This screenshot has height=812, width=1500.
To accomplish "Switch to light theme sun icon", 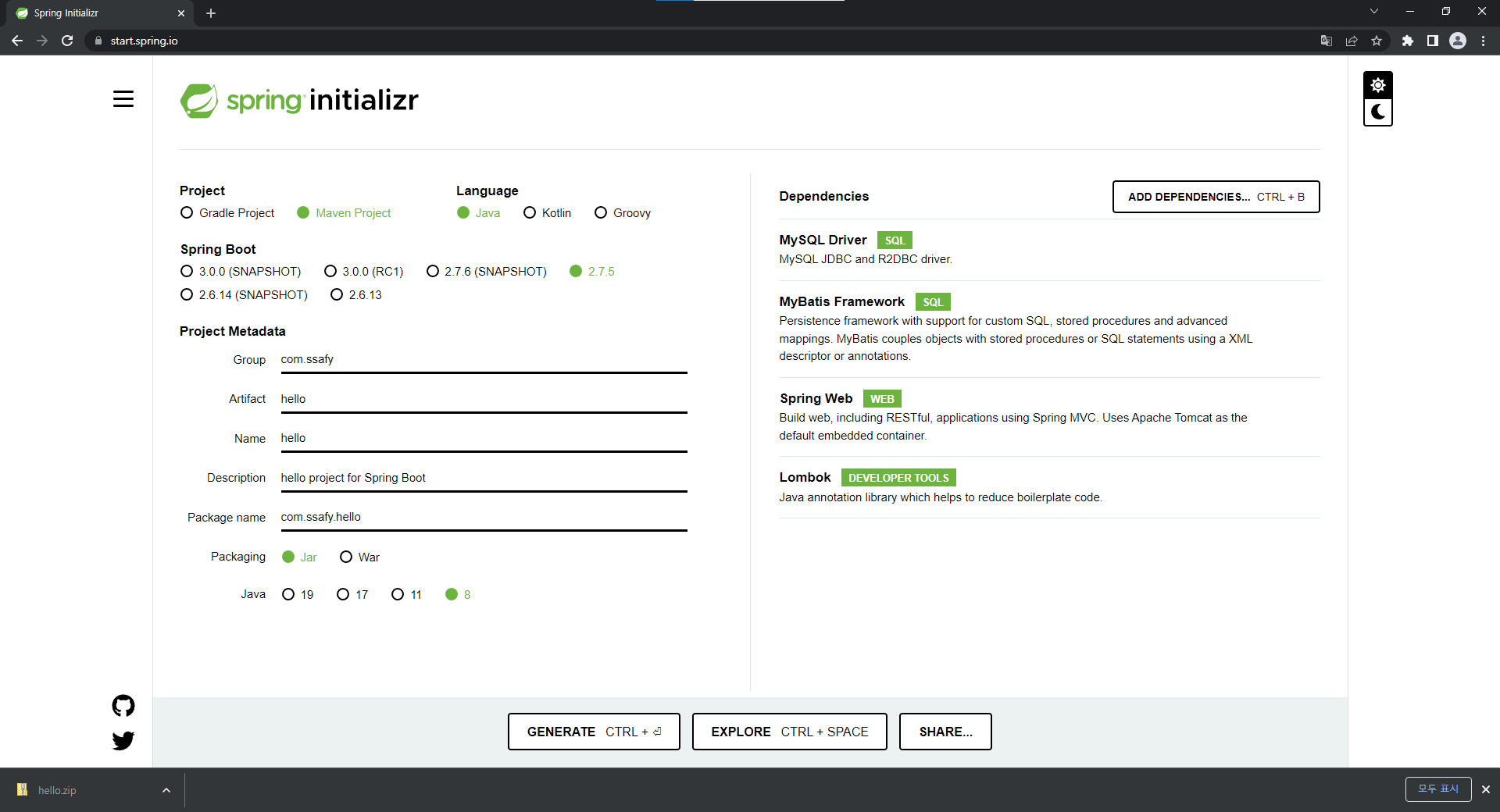I will coord(1378,85).
